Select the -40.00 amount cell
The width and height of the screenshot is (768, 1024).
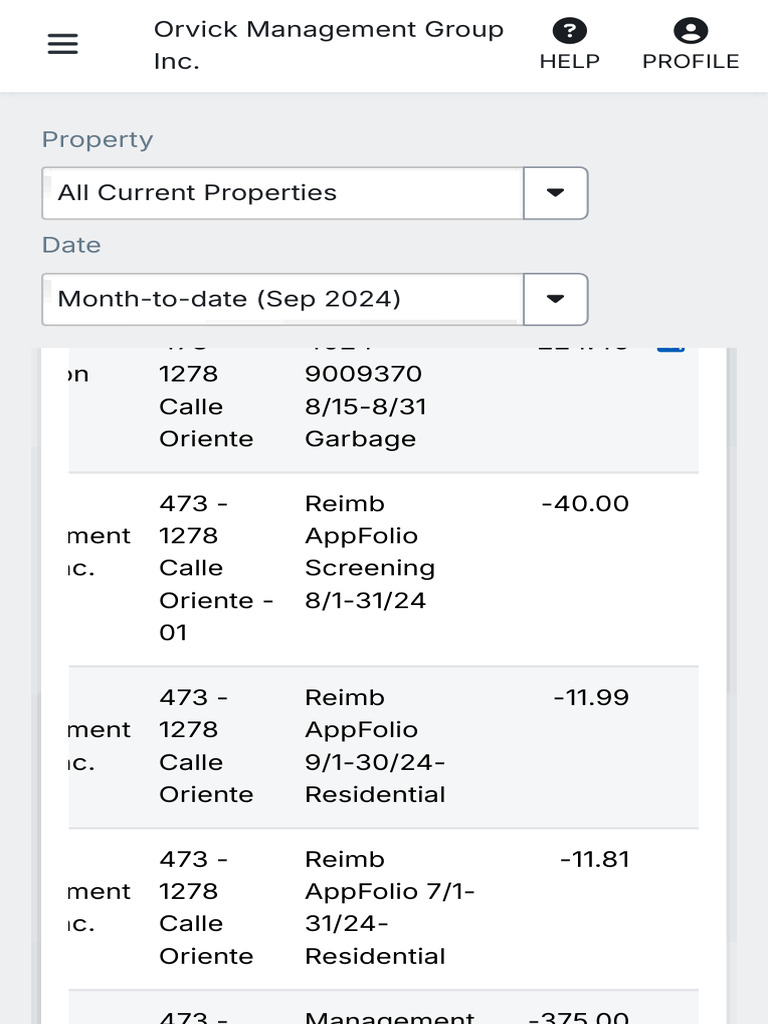pyautogui.click(x=585, y=504)
